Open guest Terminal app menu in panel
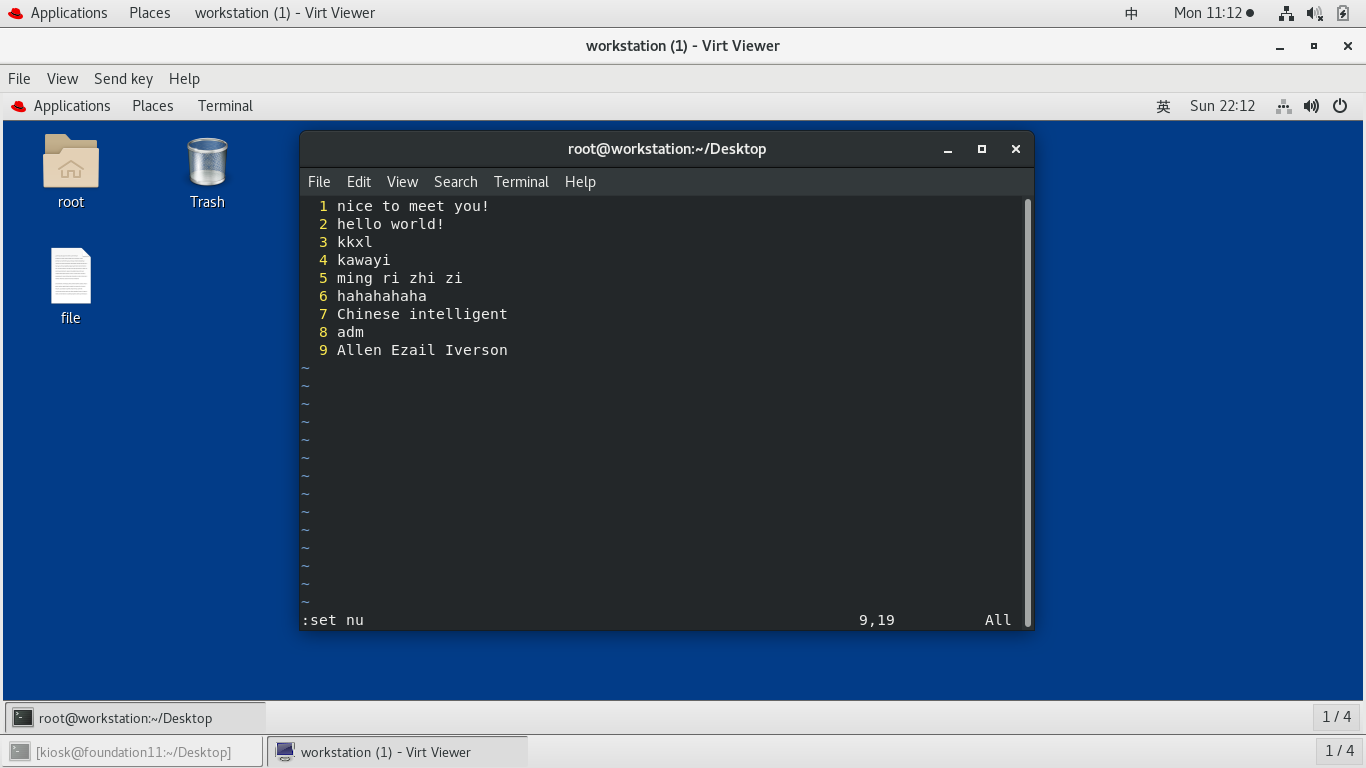The height and width of the screenshot is (768, 1366). (225, 106)
